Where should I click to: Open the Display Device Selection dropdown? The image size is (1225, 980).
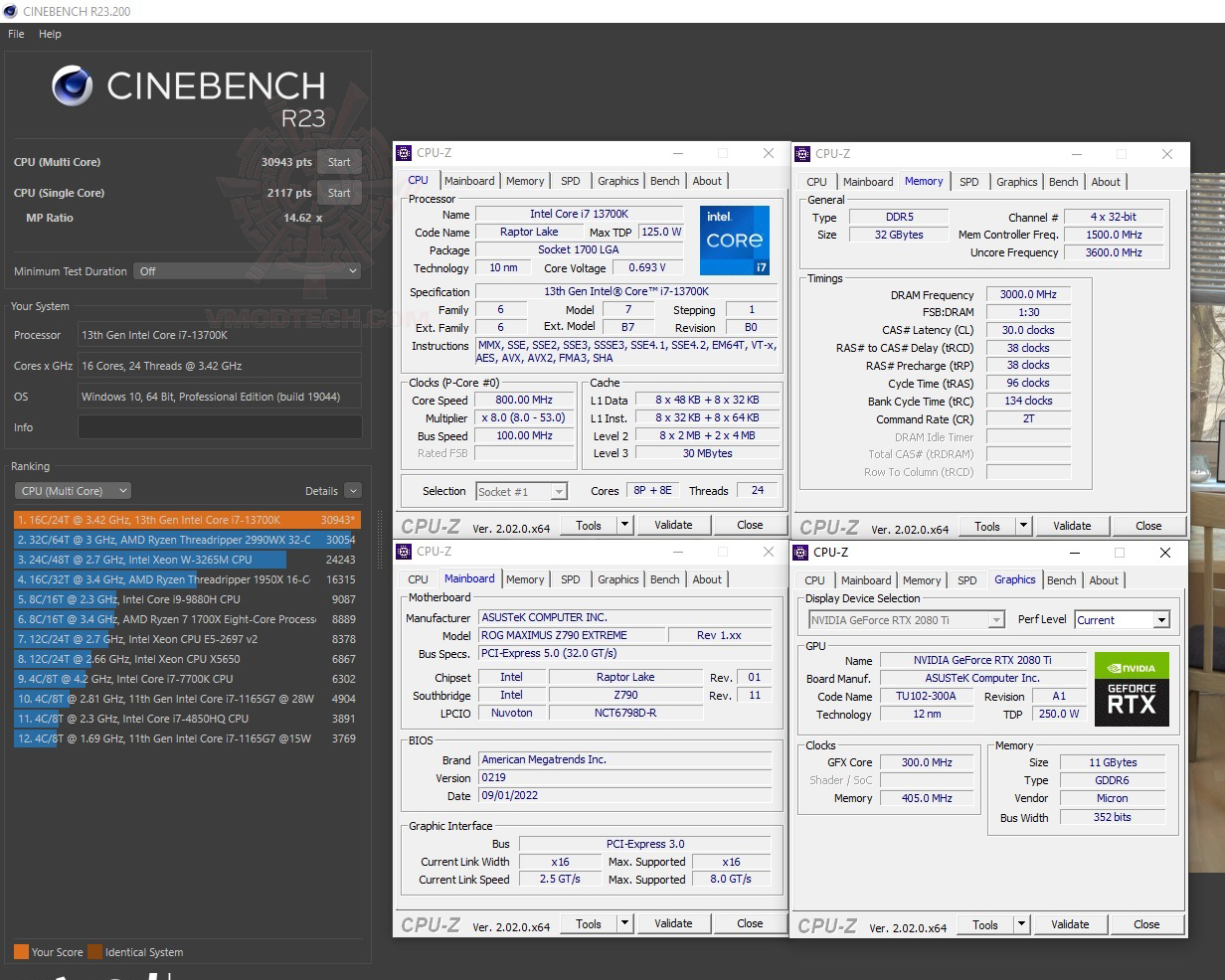coord(907,619)
